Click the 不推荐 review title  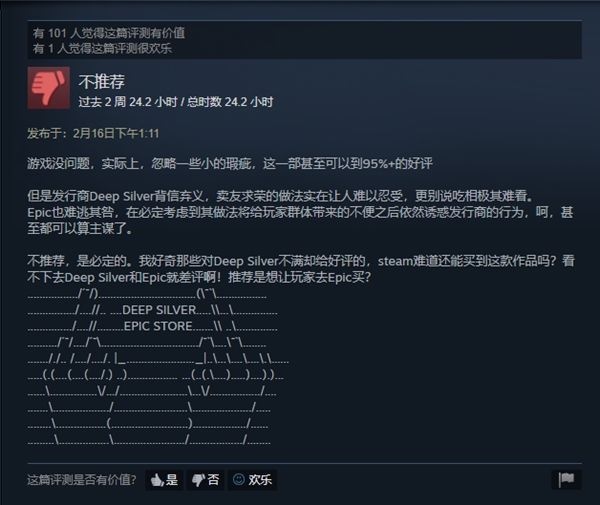coord(102,81)
